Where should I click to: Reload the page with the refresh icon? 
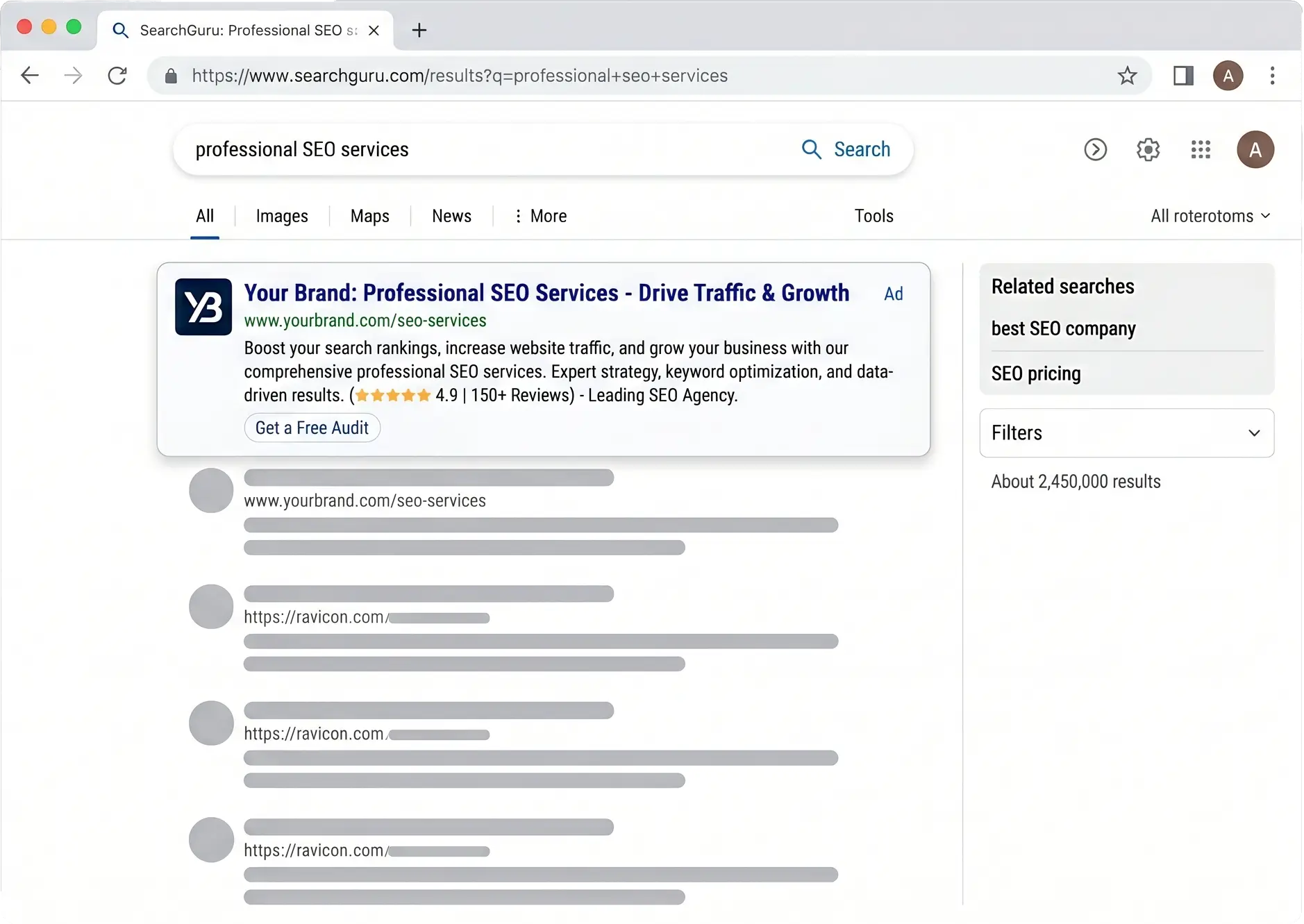tap(117, 76)
